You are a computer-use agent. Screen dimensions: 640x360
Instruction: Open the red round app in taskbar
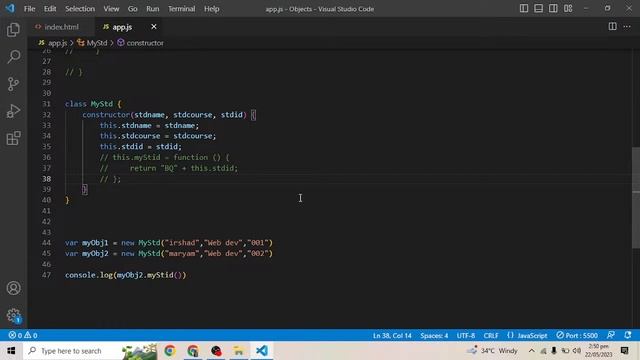pos(216,351)
